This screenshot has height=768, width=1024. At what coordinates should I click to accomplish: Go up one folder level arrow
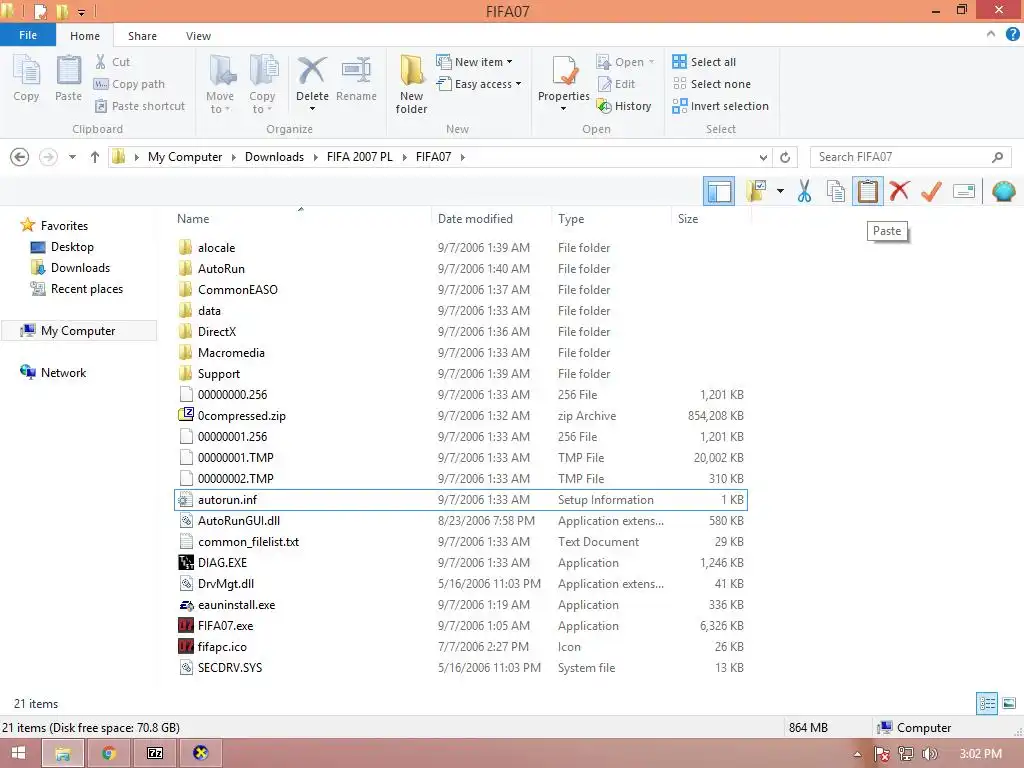point(95,157)
